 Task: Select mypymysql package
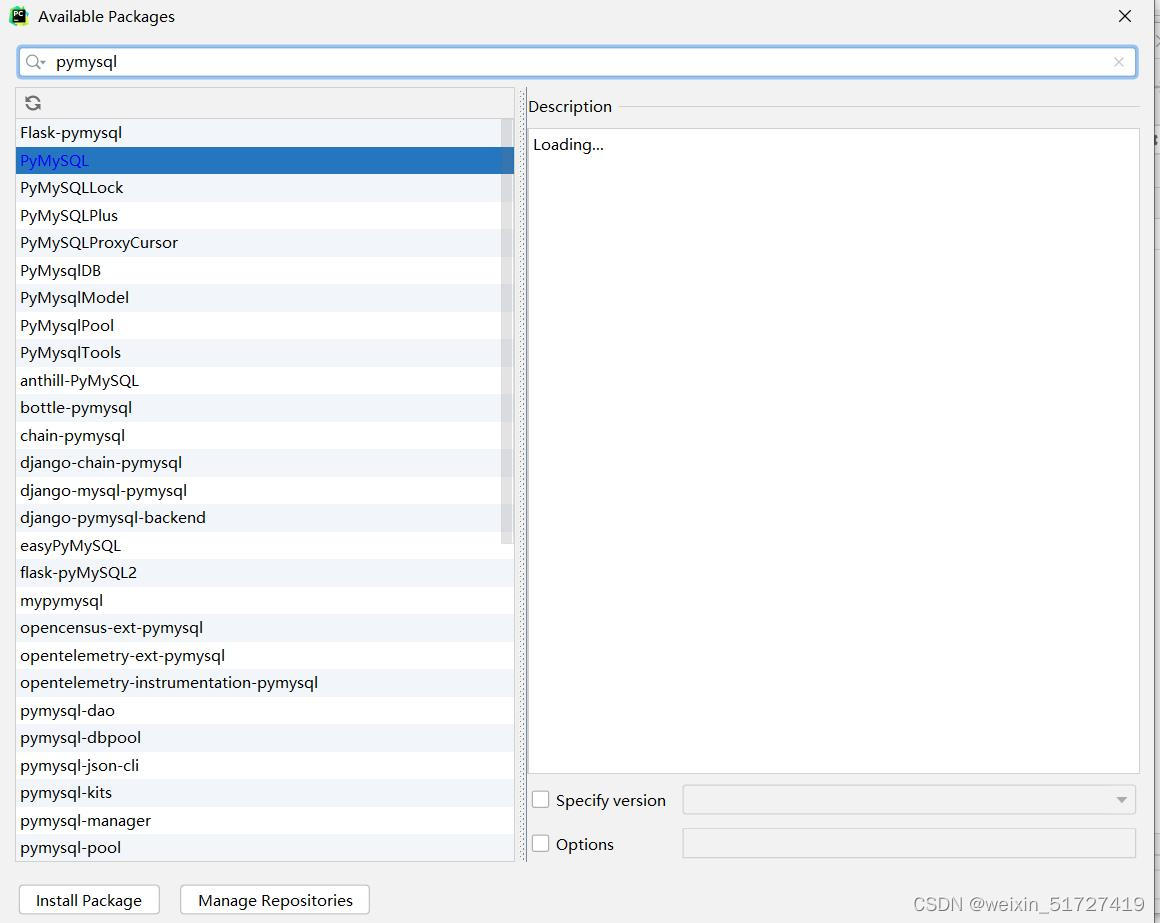[x=265, y=601]
